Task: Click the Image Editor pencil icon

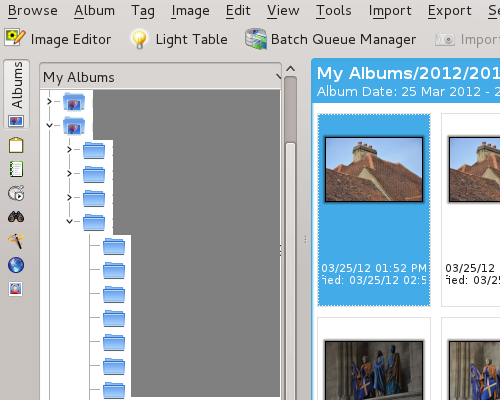Action: pyautogui.click(x=15, y=38)
